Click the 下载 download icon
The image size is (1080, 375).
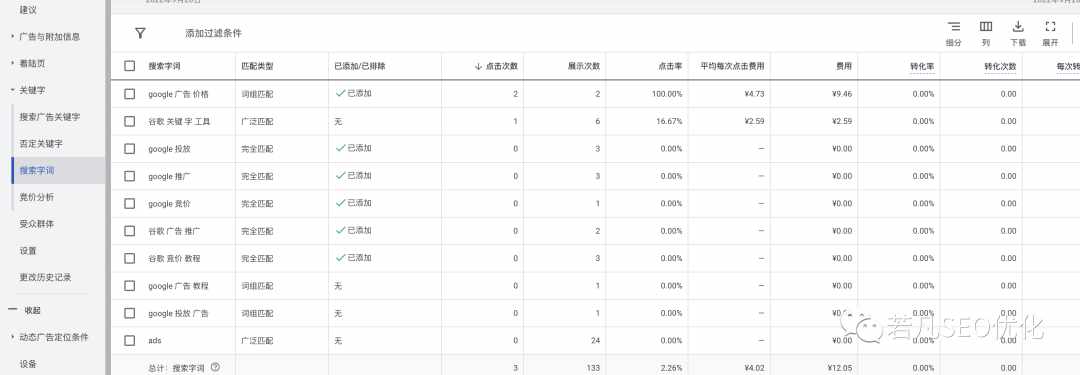coord(1018,27)
